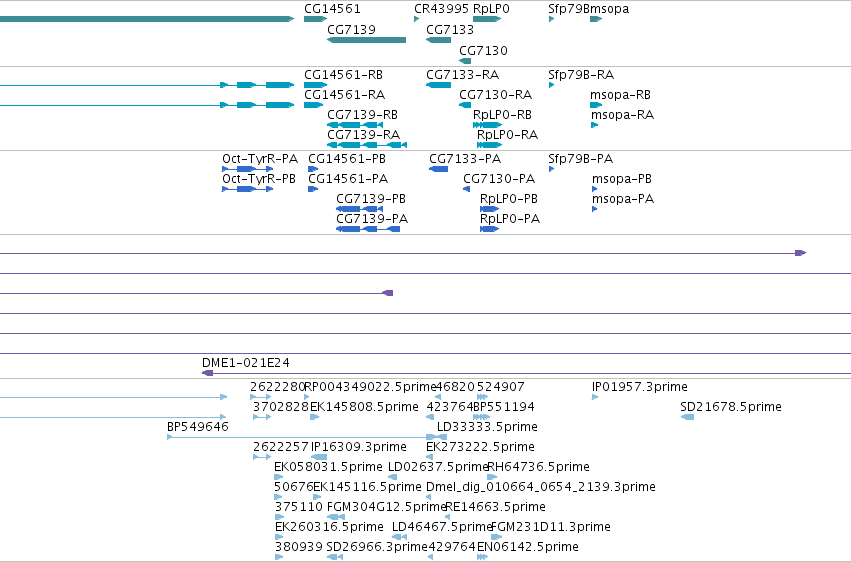Open the LD33333.5prime EST label

pos(487,426)
